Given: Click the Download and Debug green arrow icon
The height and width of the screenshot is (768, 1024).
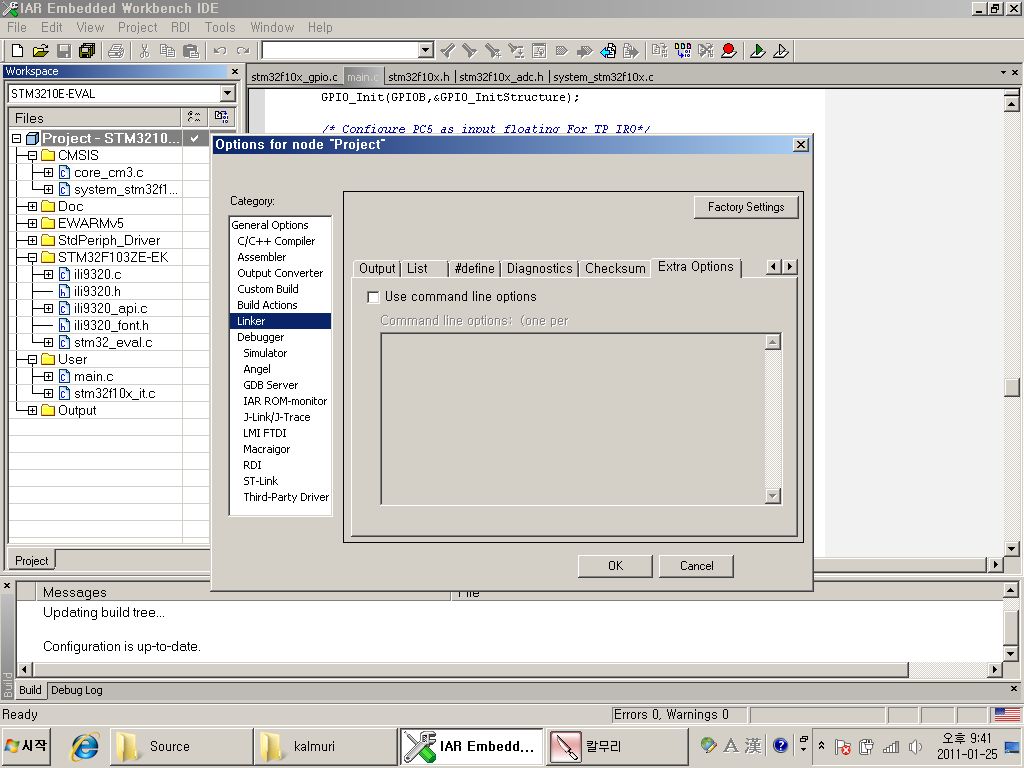Looking at the screenshot, I should click(758, 50).
